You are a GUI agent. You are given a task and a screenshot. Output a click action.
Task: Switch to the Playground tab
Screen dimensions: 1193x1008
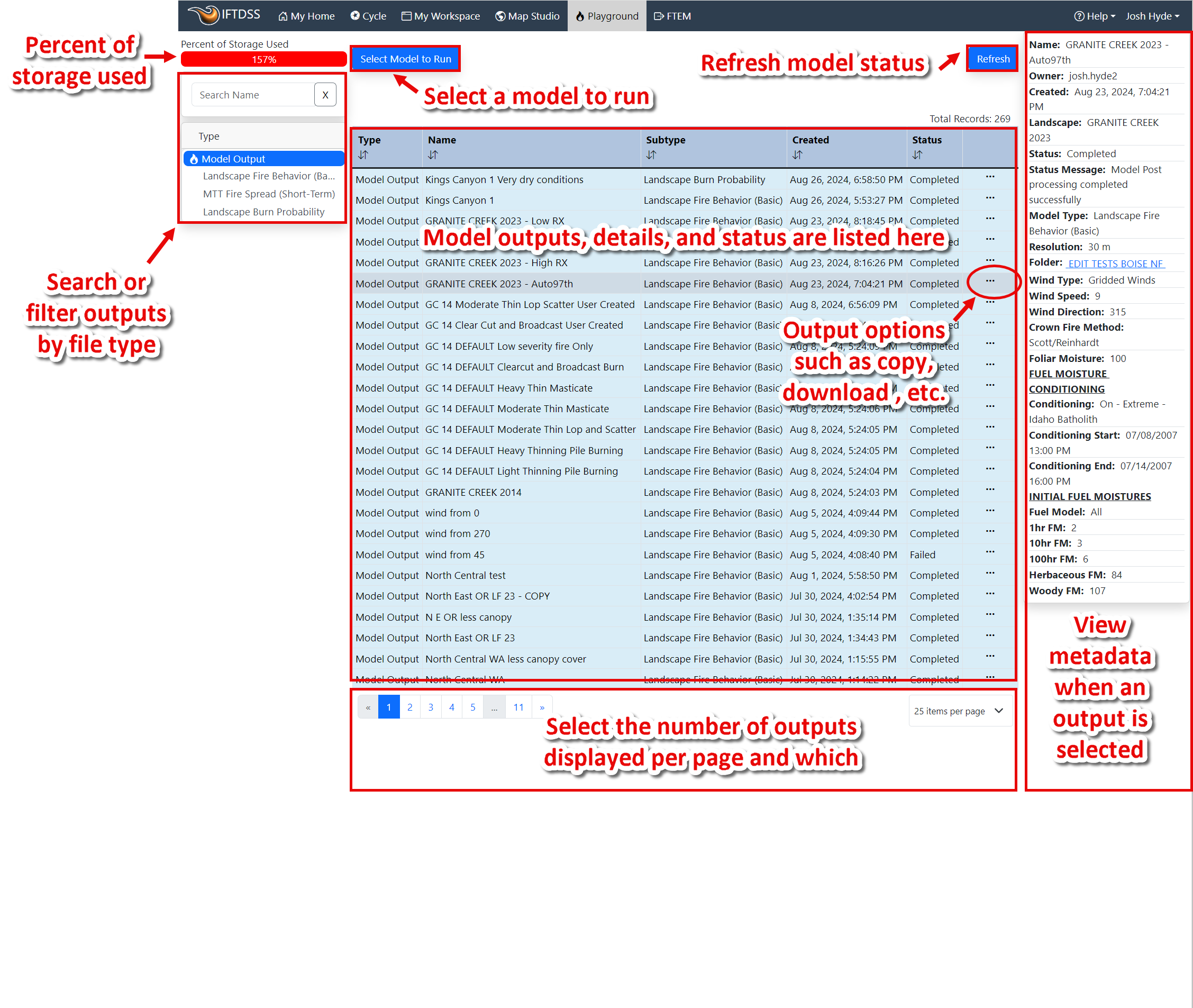point(607,16)
